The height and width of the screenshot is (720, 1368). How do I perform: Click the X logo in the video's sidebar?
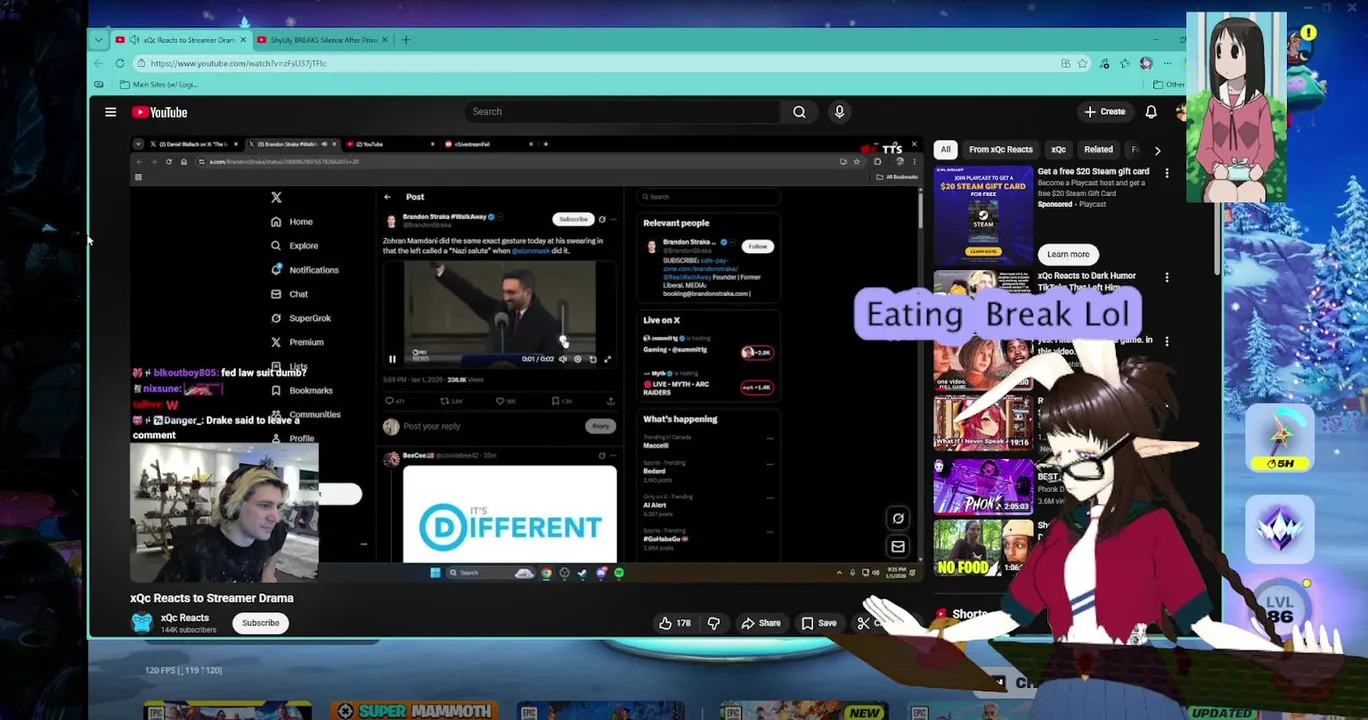pos(276,198)
